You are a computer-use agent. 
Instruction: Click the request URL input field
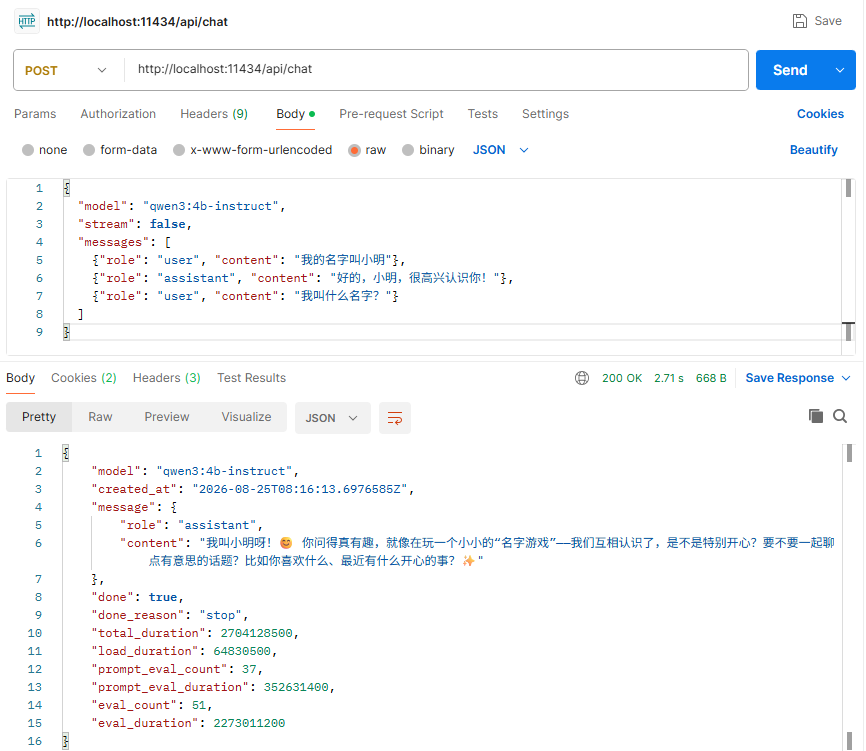tap(436, 70)
